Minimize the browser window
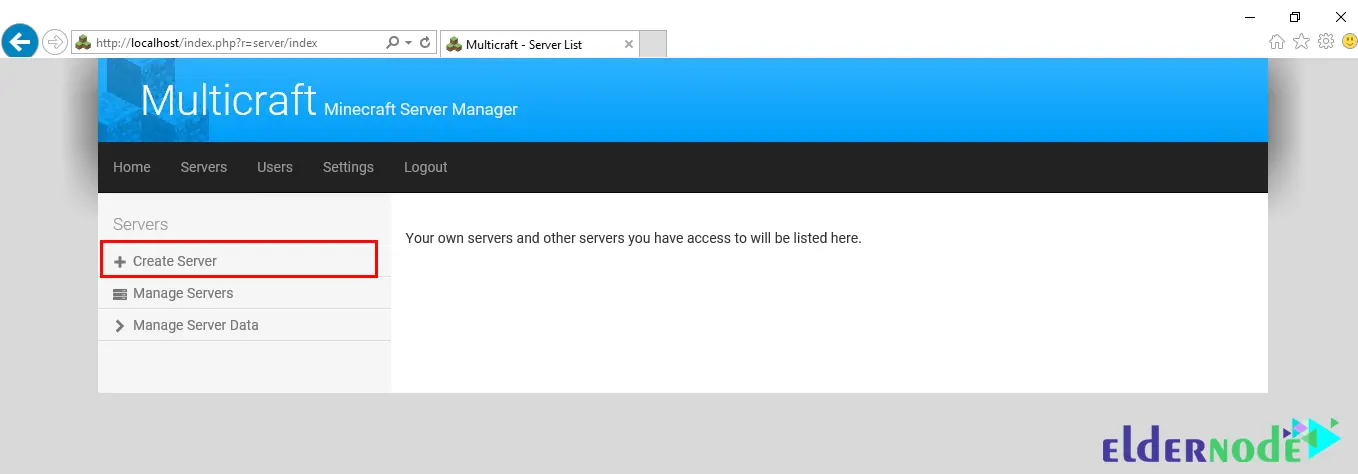1358x474 pixels. tap(1250, 16)
